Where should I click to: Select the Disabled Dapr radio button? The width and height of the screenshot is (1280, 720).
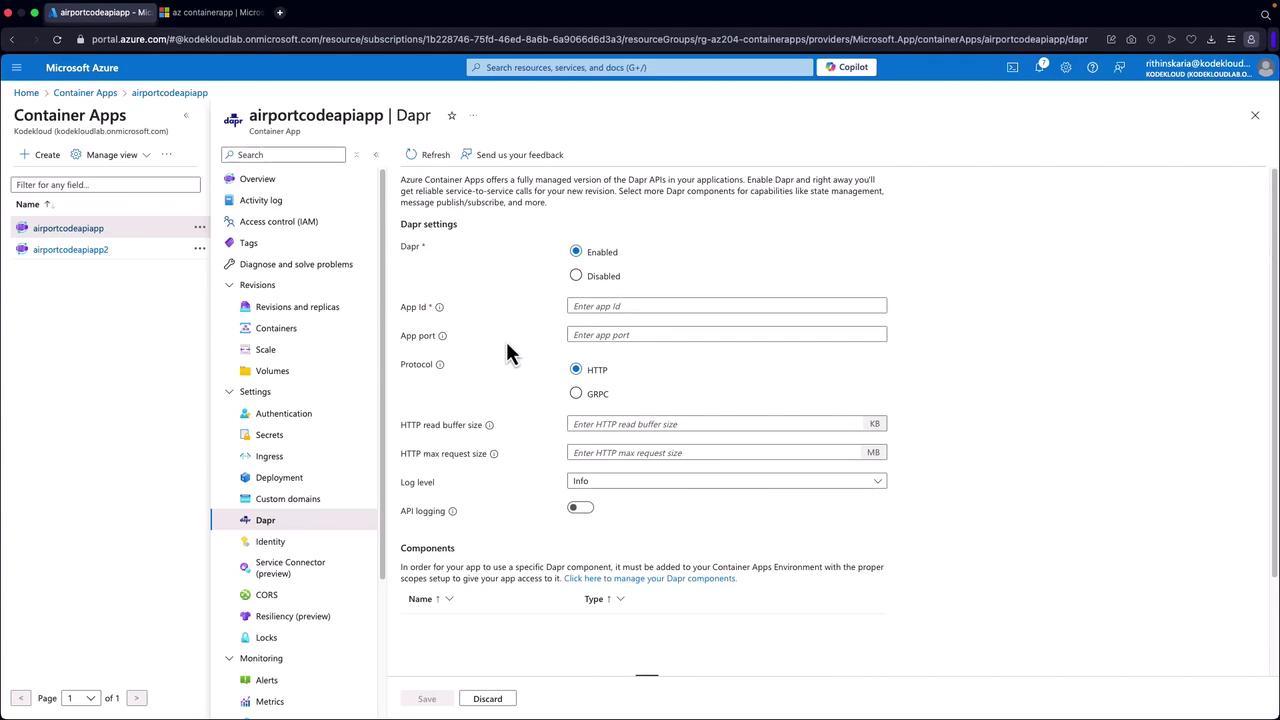point(576,275)
